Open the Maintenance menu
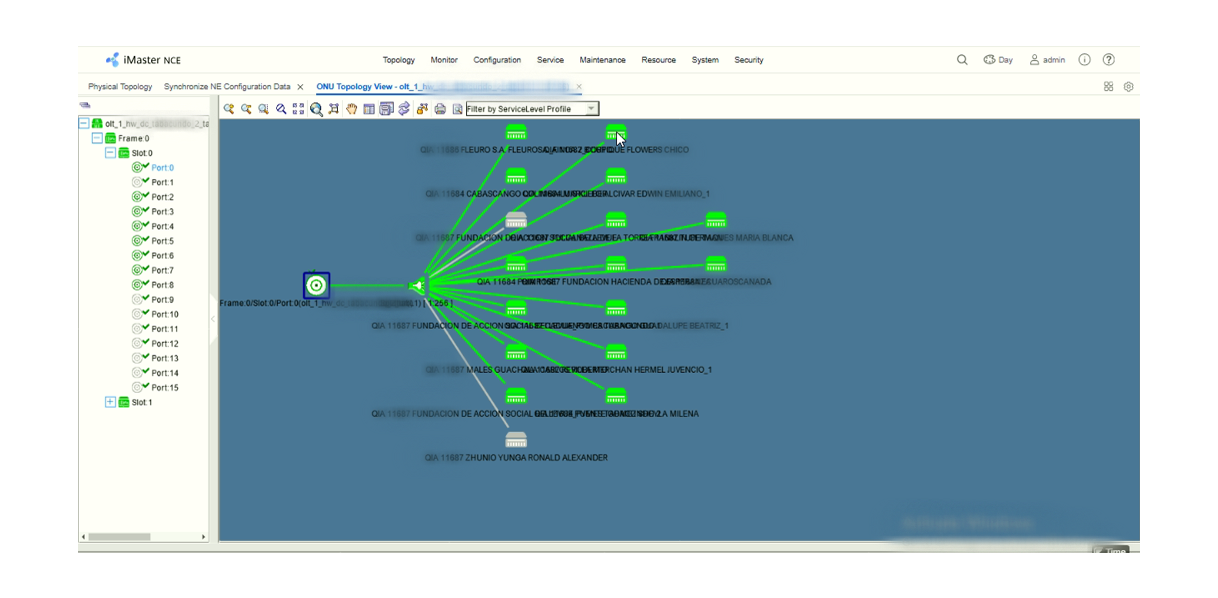Screen dimensions: 1218x598 pyautogui.click(x=602, y=60)
